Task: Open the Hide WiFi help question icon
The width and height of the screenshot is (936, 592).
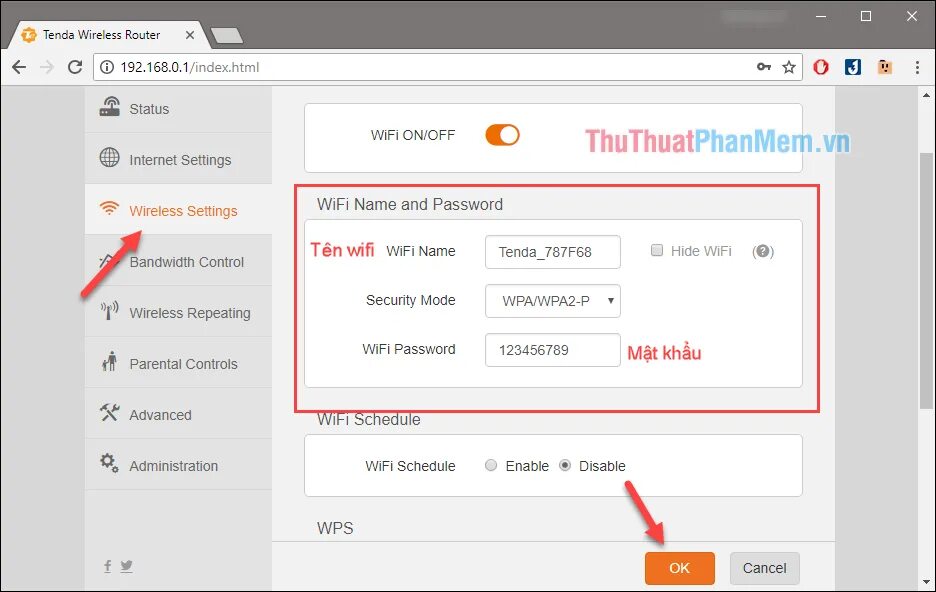Action: pyautogui.click(x=763, y=251)
